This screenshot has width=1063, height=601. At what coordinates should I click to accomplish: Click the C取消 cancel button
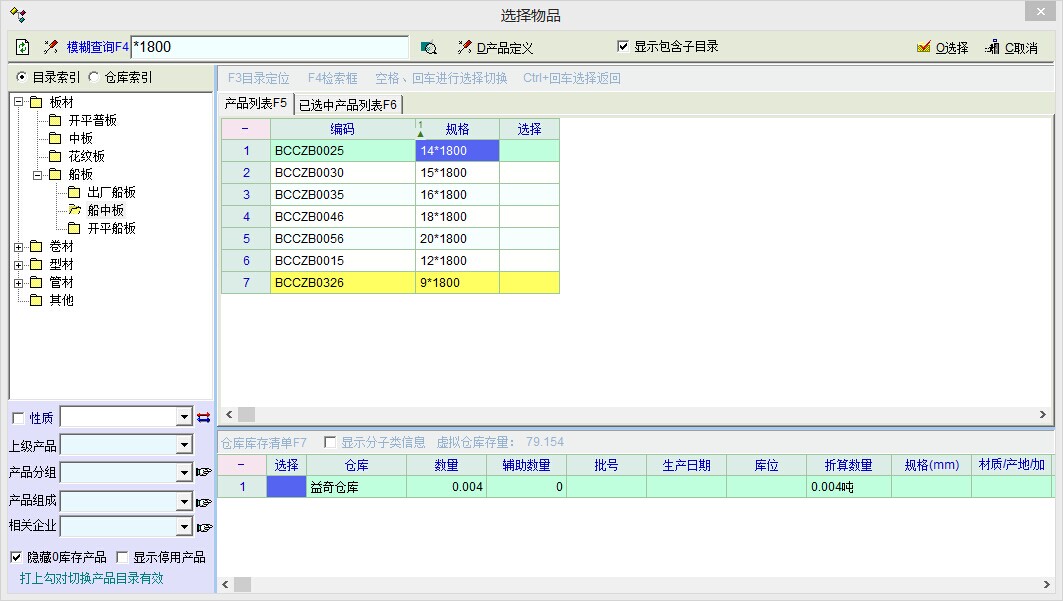click(1011, 47)
